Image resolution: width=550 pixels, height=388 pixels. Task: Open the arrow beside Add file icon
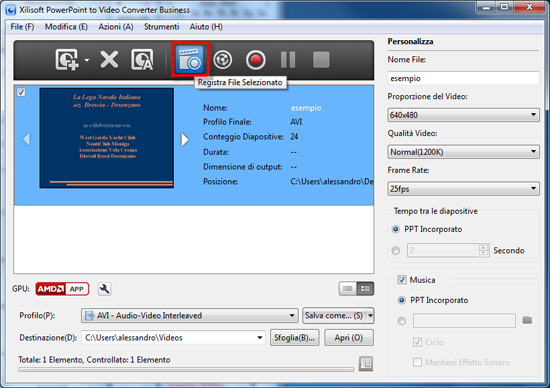87,60
